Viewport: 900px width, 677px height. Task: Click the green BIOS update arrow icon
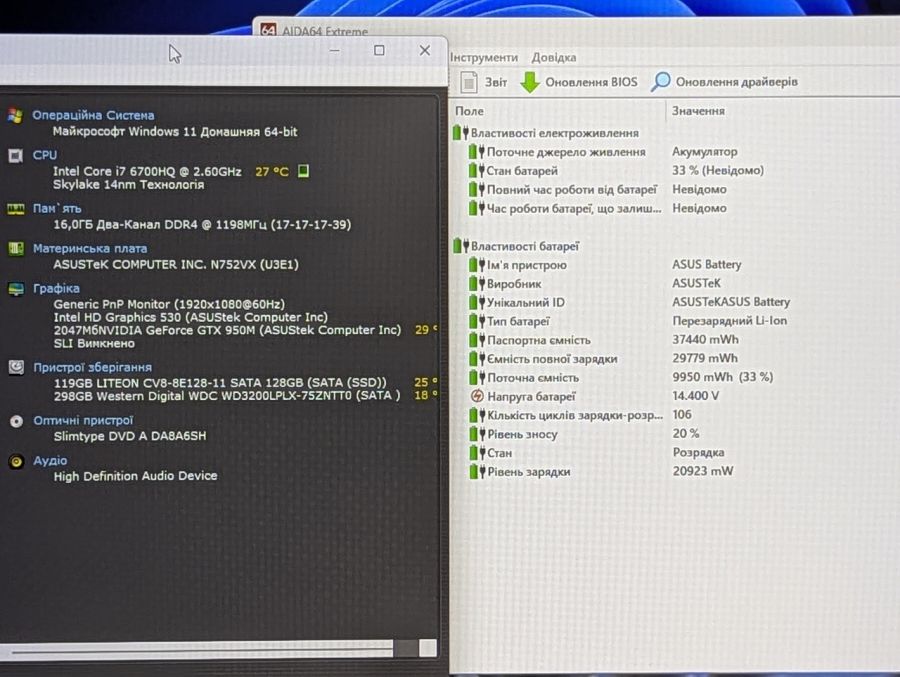coord(530,82)
